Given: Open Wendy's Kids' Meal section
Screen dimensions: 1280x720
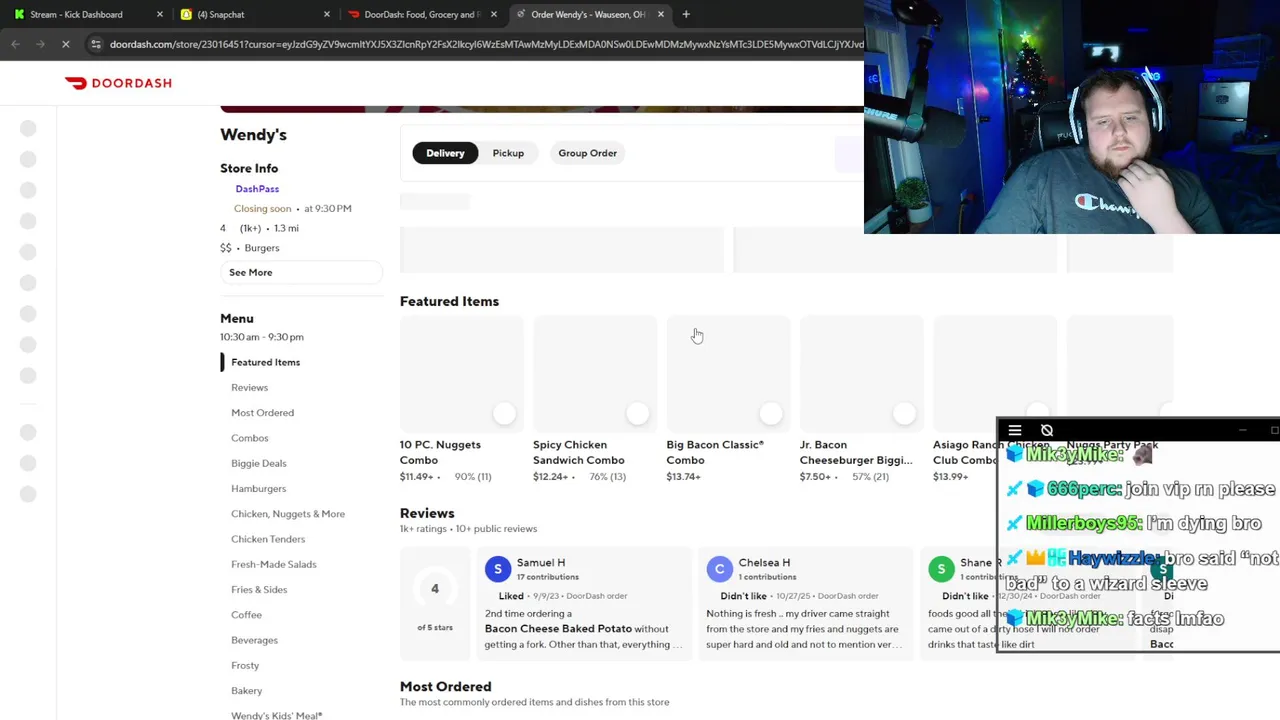Looking at the screenshot, I should (x=276, y=714).
